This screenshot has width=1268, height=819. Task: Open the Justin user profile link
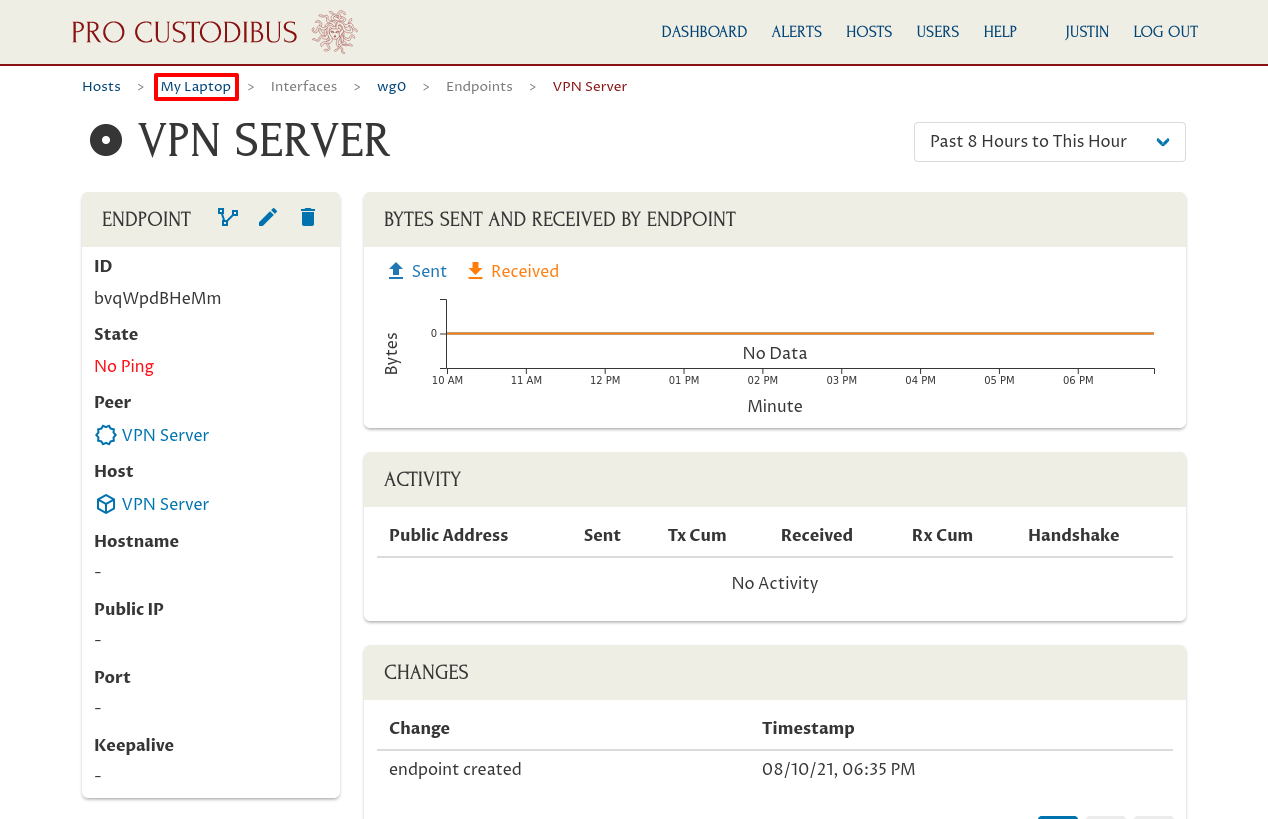point(1087,32)
